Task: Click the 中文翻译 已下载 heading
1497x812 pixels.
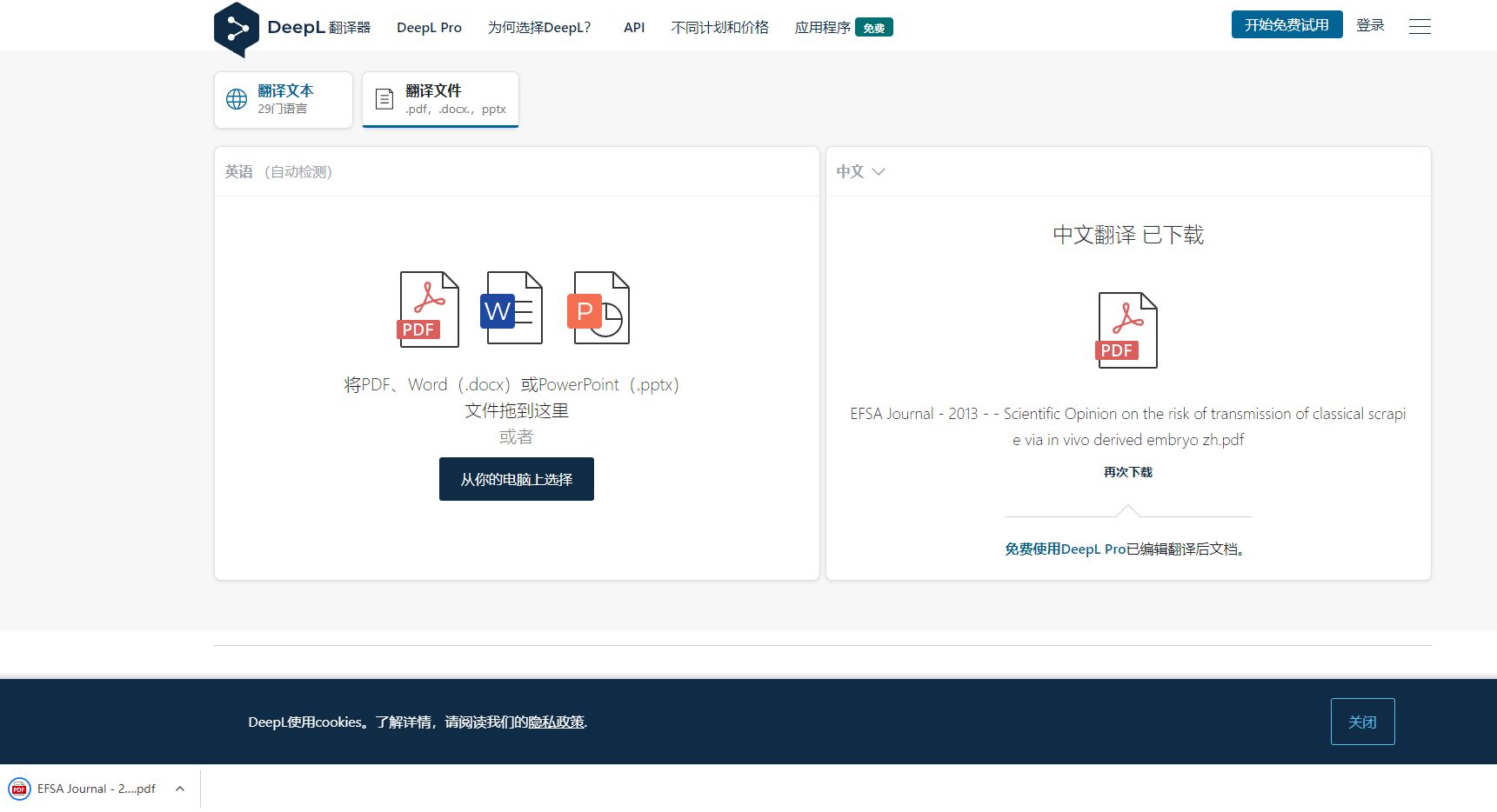Action: point(1127,235)
